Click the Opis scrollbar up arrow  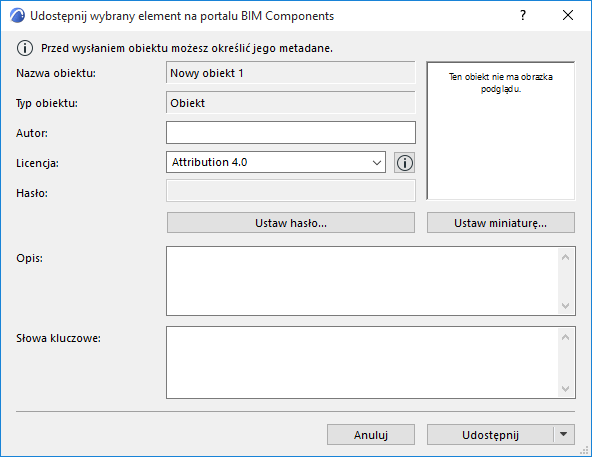[x=565, y=258]
